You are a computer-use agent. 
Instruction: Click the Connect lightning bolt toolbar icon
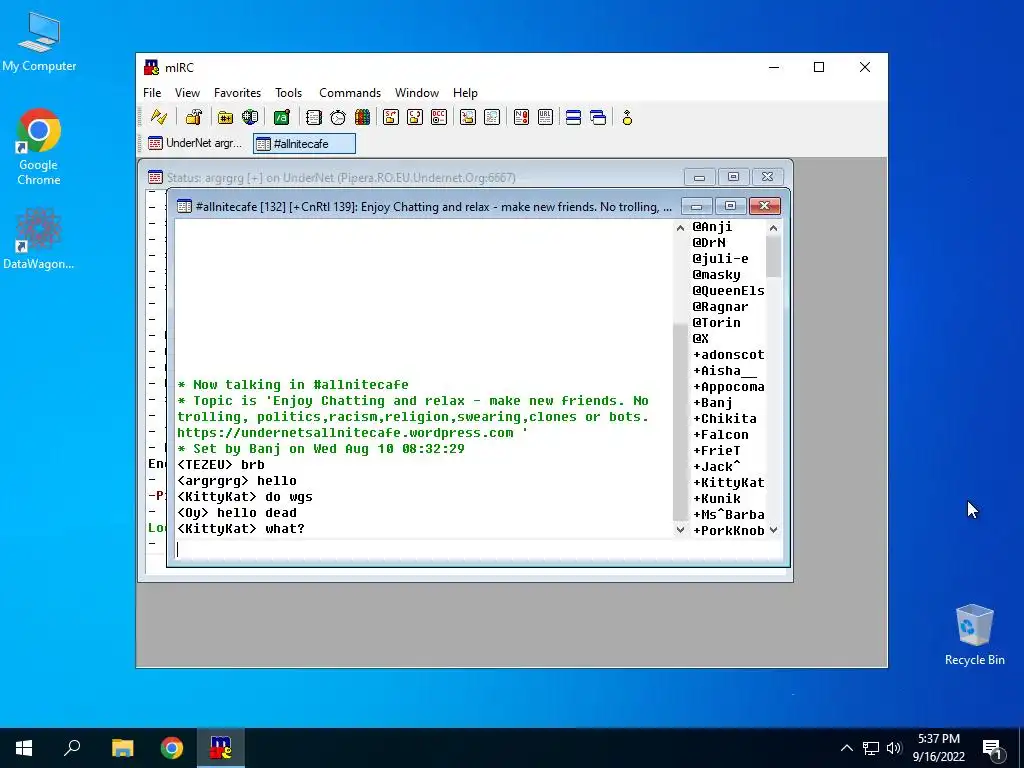tap(159, 118)
